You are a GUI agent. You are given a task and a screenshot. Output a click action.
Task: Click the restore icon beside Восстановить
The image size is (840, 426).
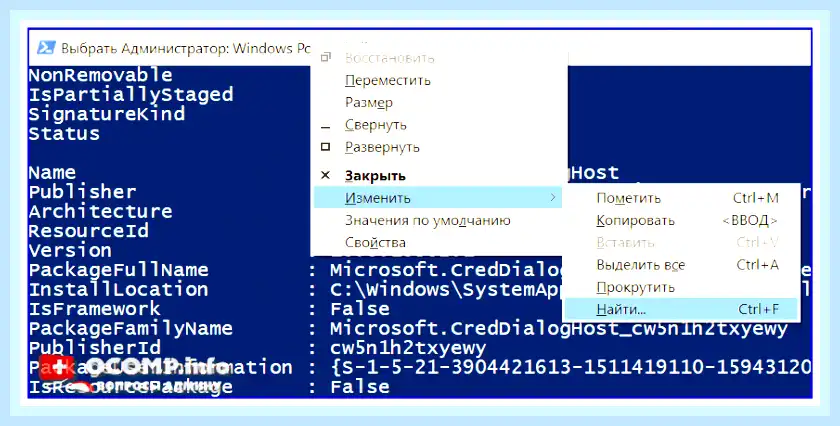click(x=325, y=57)
